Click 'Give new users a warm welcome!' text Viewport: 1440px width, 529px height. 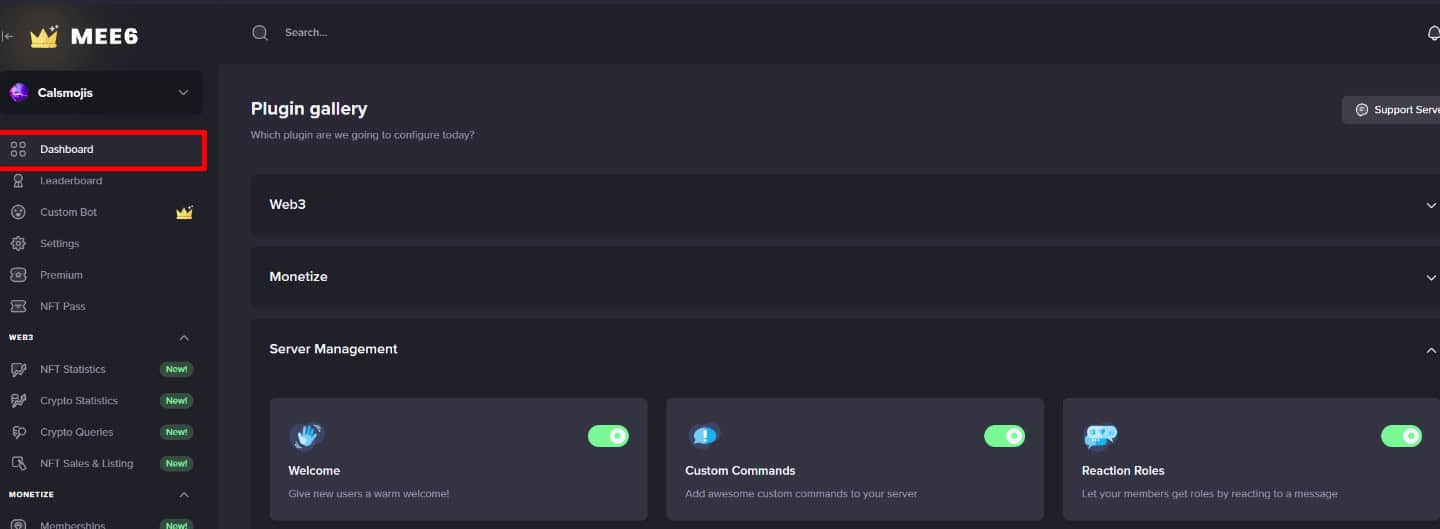point(368,494)
